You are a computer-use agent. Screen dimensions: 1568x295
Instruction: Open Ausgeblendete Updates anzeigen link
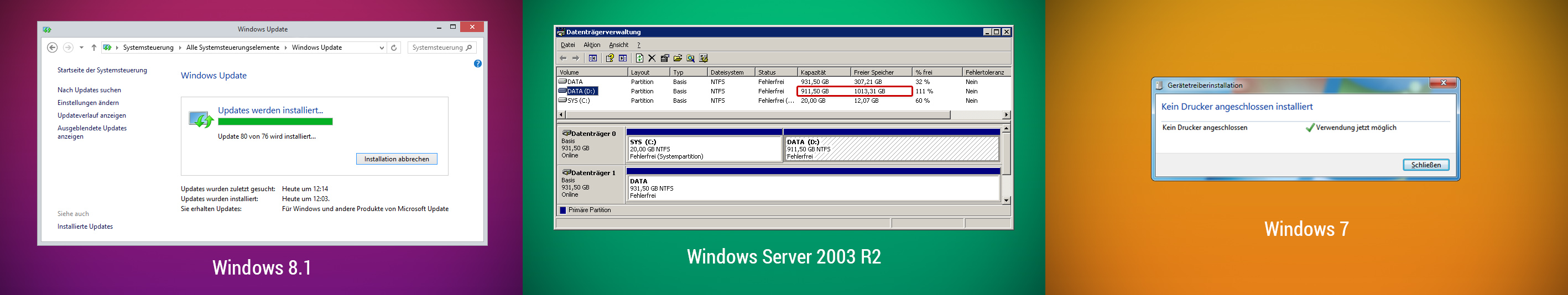click(x=92, y=132)
